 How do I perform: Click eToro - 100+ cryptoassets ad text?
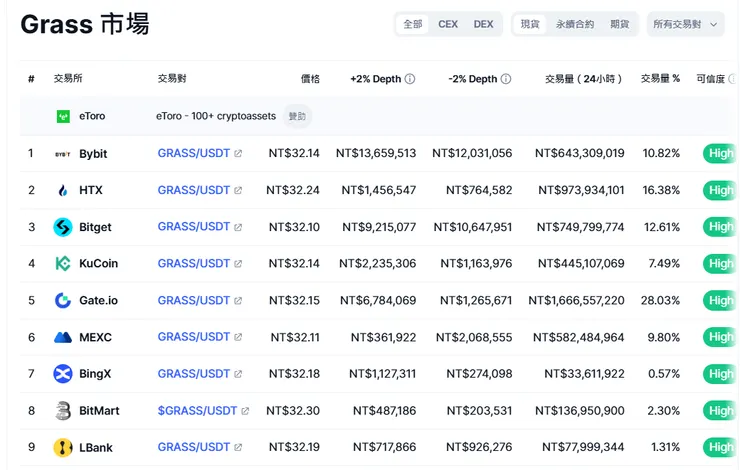point(216,116)
